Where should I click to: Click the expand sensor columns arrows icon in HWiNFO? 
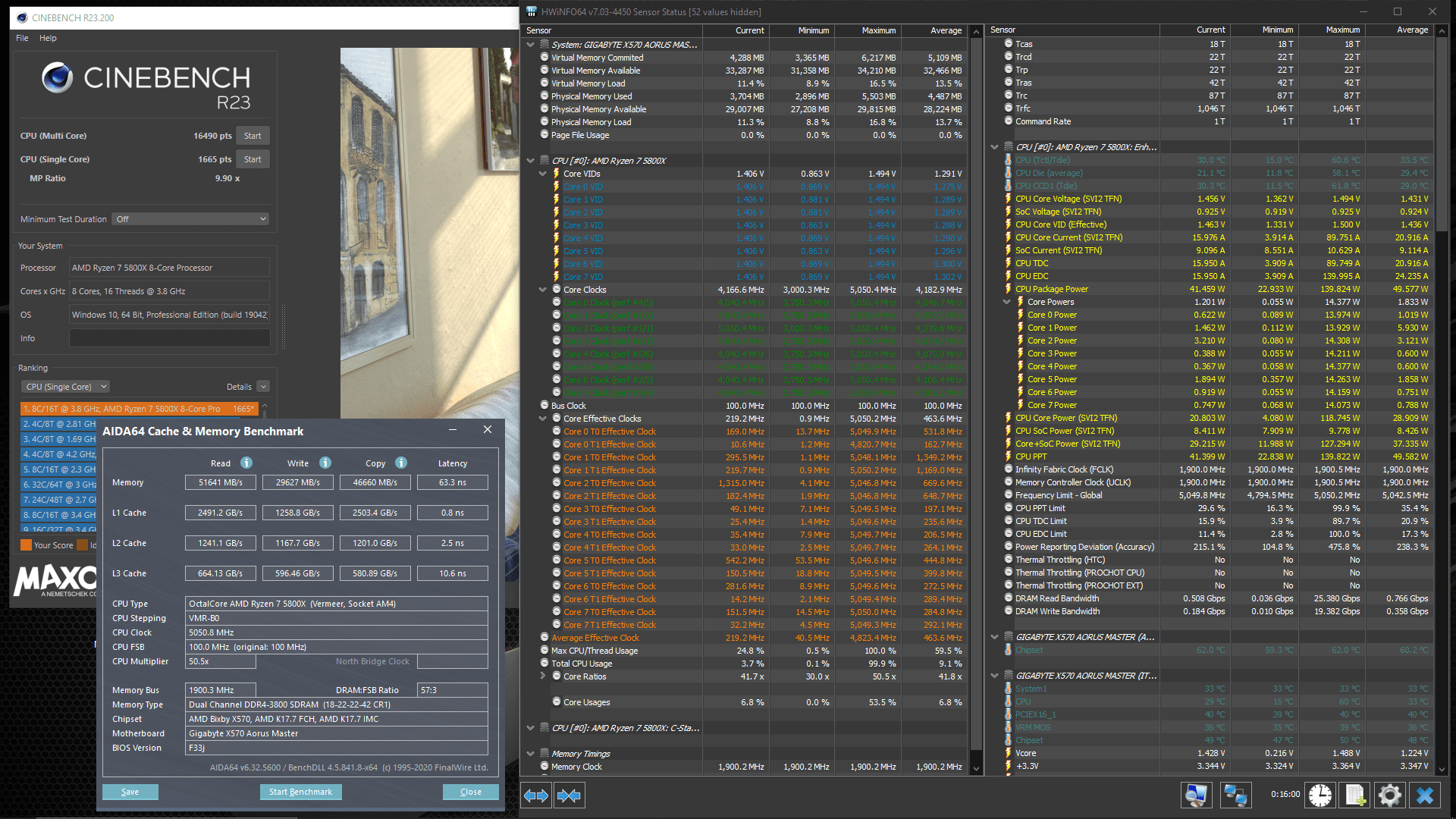(536, 795)
